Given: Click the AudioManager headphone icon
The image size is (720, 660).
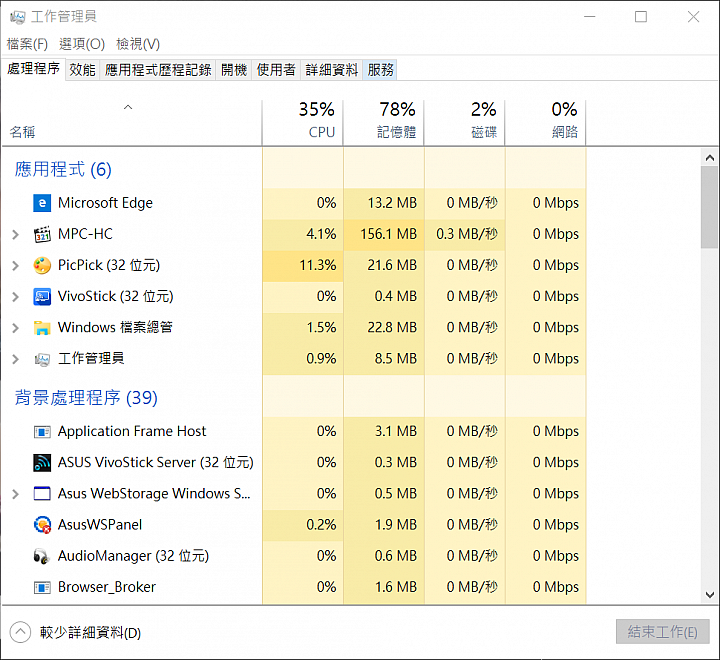Looking at the screenshot, I should pos(42,557).
